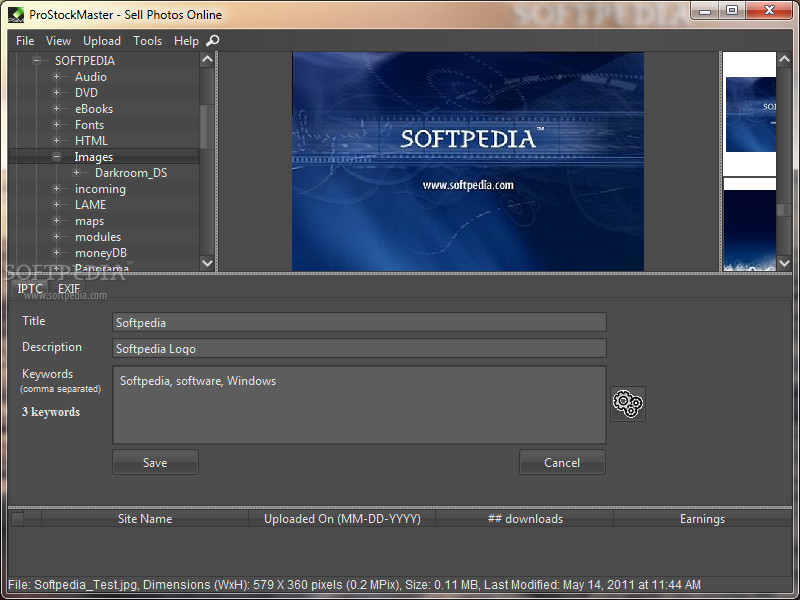Open the keyword suggestion gears button
Image resolution: width=800 pixels, height=600 pixels.
[x=628, y=404]
